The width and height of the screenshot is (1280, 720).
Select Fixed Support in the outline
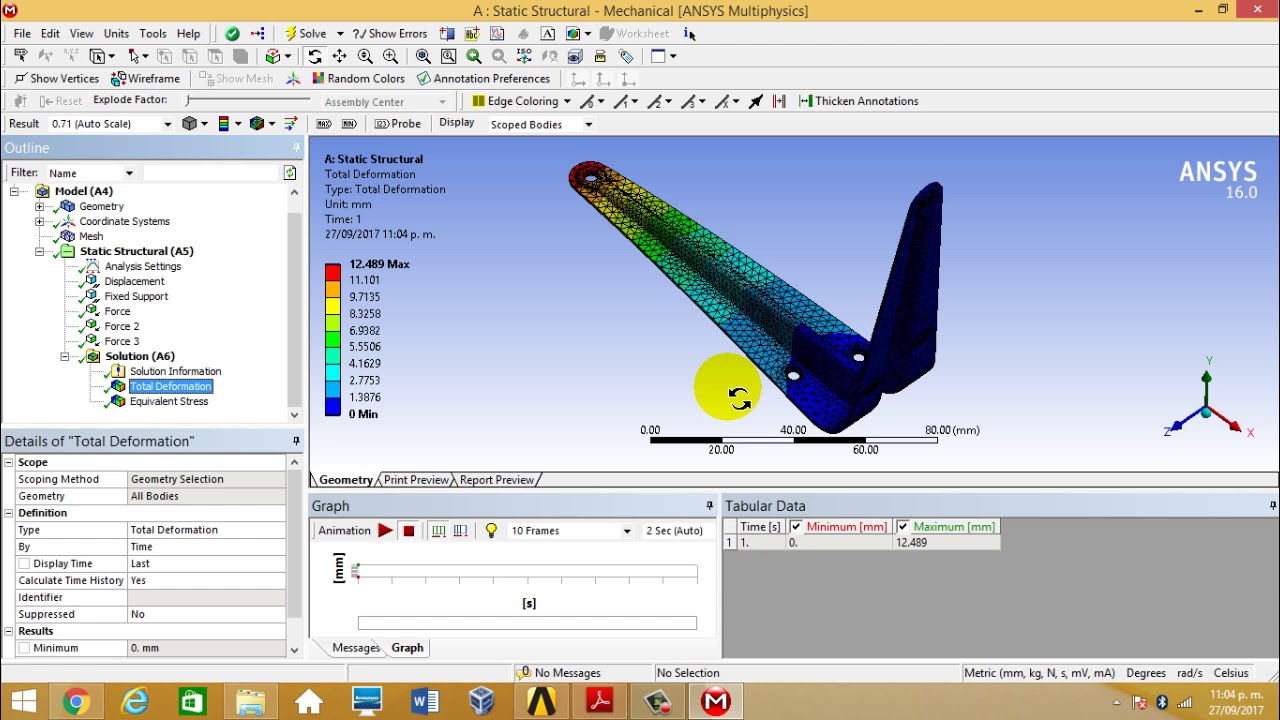[x=136, y=297]
